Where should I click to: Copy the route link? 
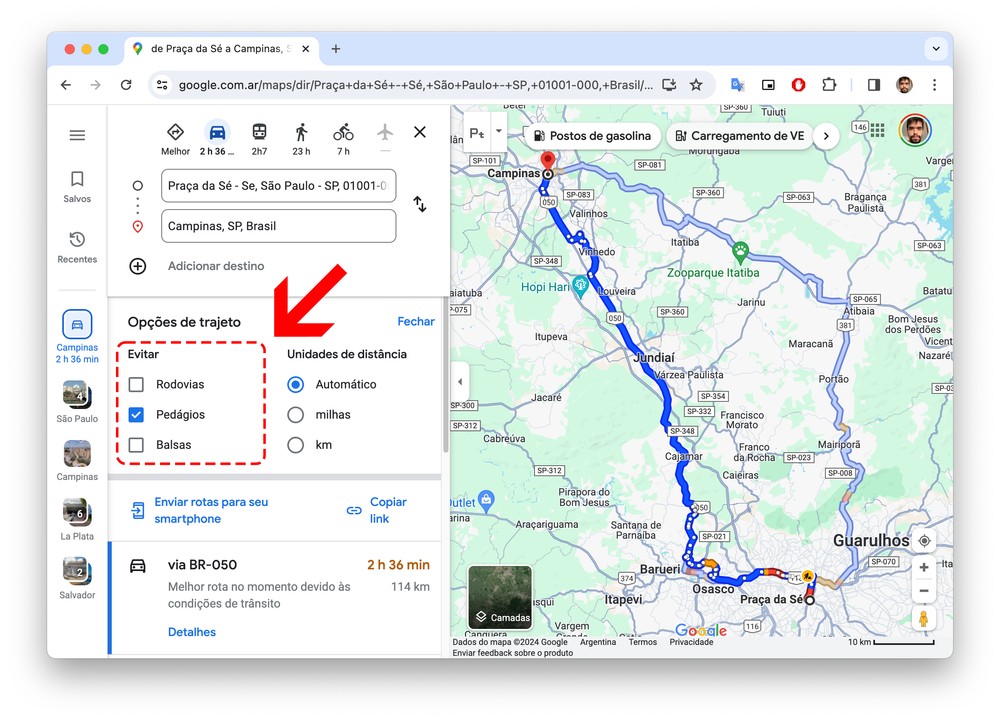click(x=377, y=510)
